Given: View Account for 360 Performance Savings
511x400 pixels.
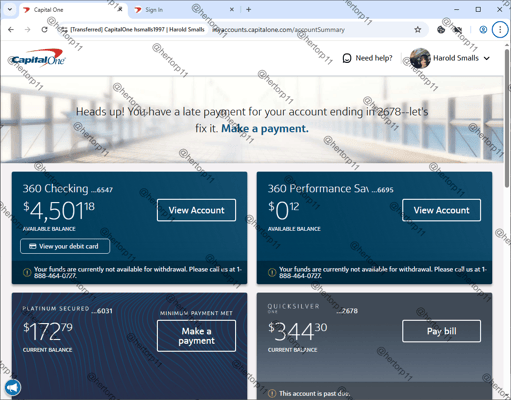Looking at the screenshot, I should click(x=441, y=210).
